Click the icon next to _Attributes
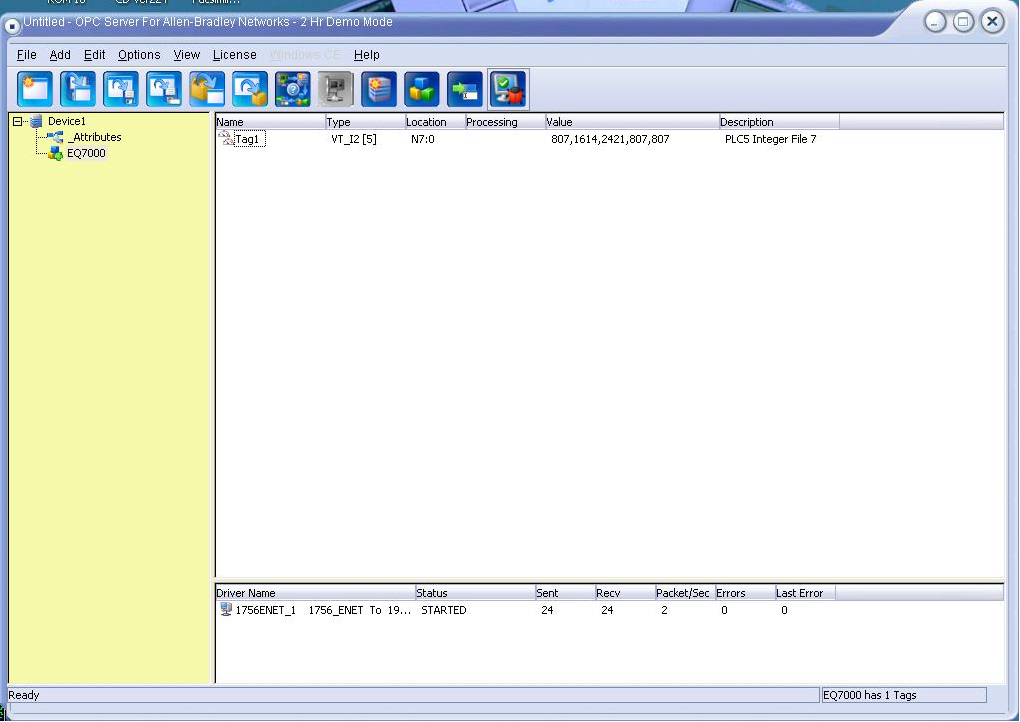 (55, 137)
